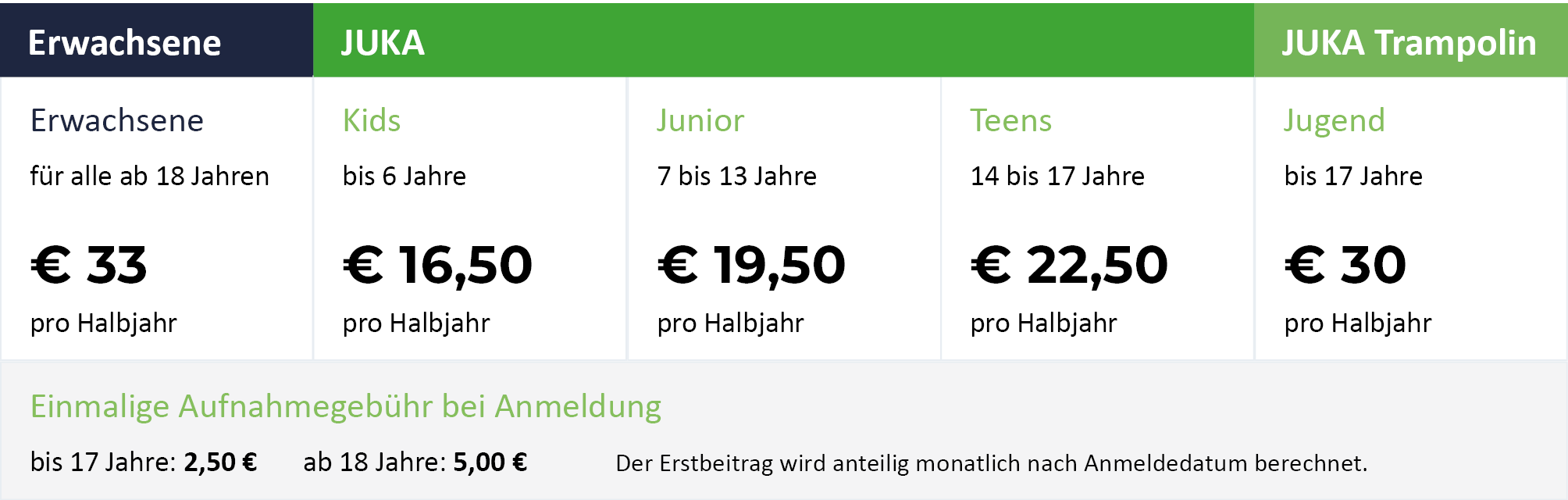Viewport: 1568px width, 500px height.
Task: Select the € 22,50 Teens price
Action: click(1069, 265)
